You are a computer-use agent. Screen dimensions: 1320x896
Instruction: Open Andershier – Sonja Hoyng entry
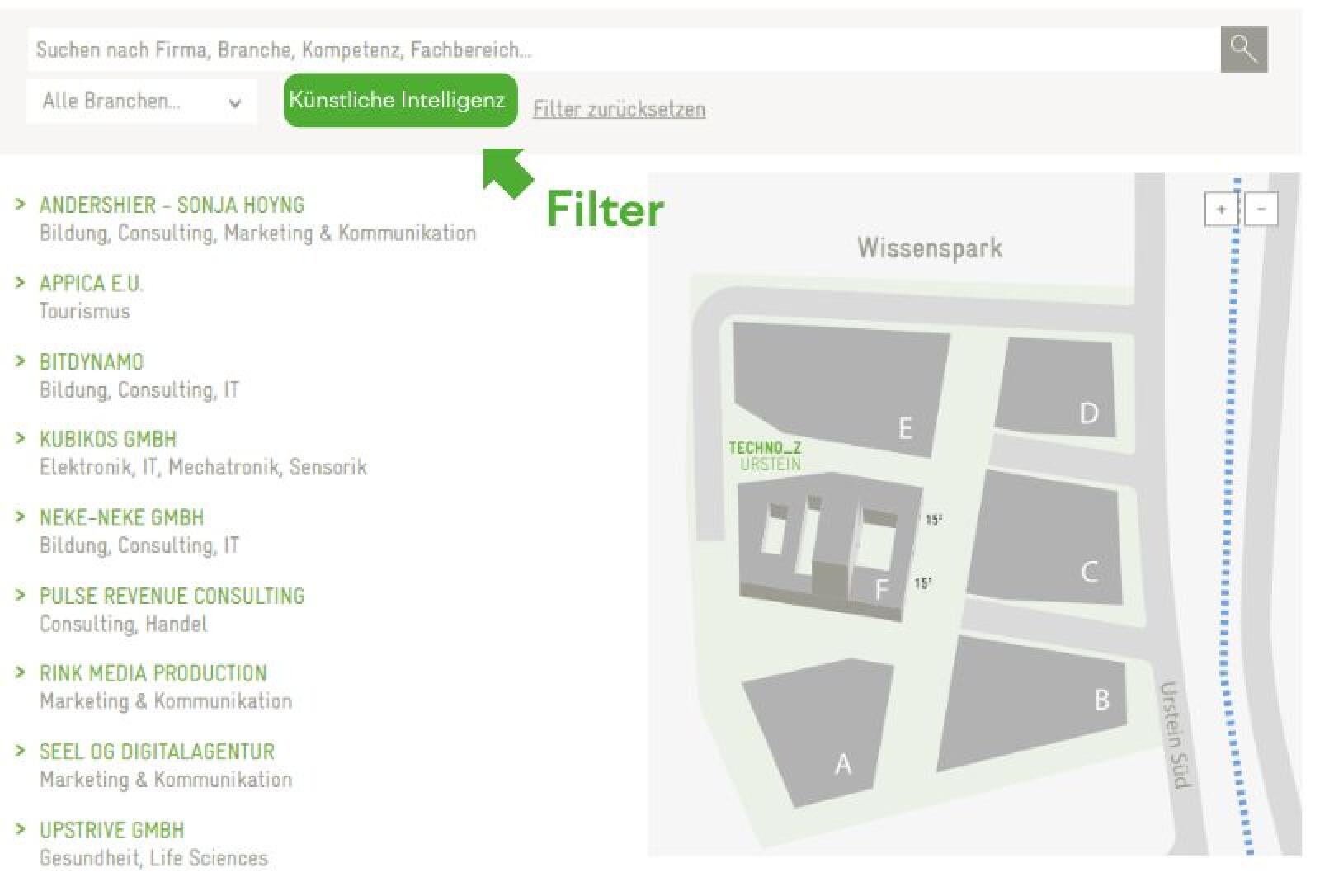click(x=172, y=205)
